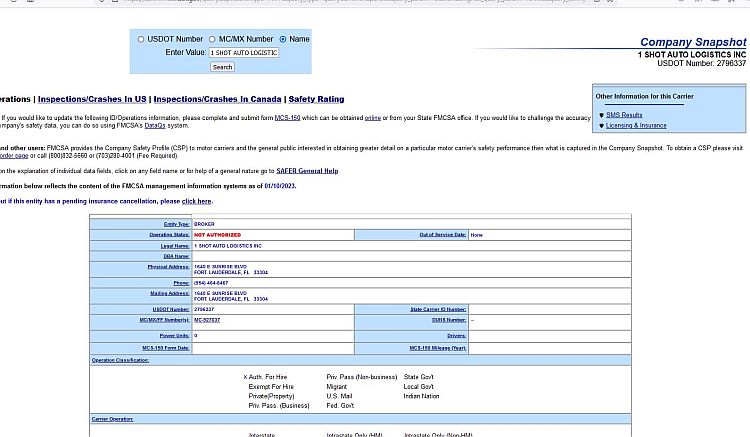
Task: Click the Entity Type field label
Action: (176, 224)
